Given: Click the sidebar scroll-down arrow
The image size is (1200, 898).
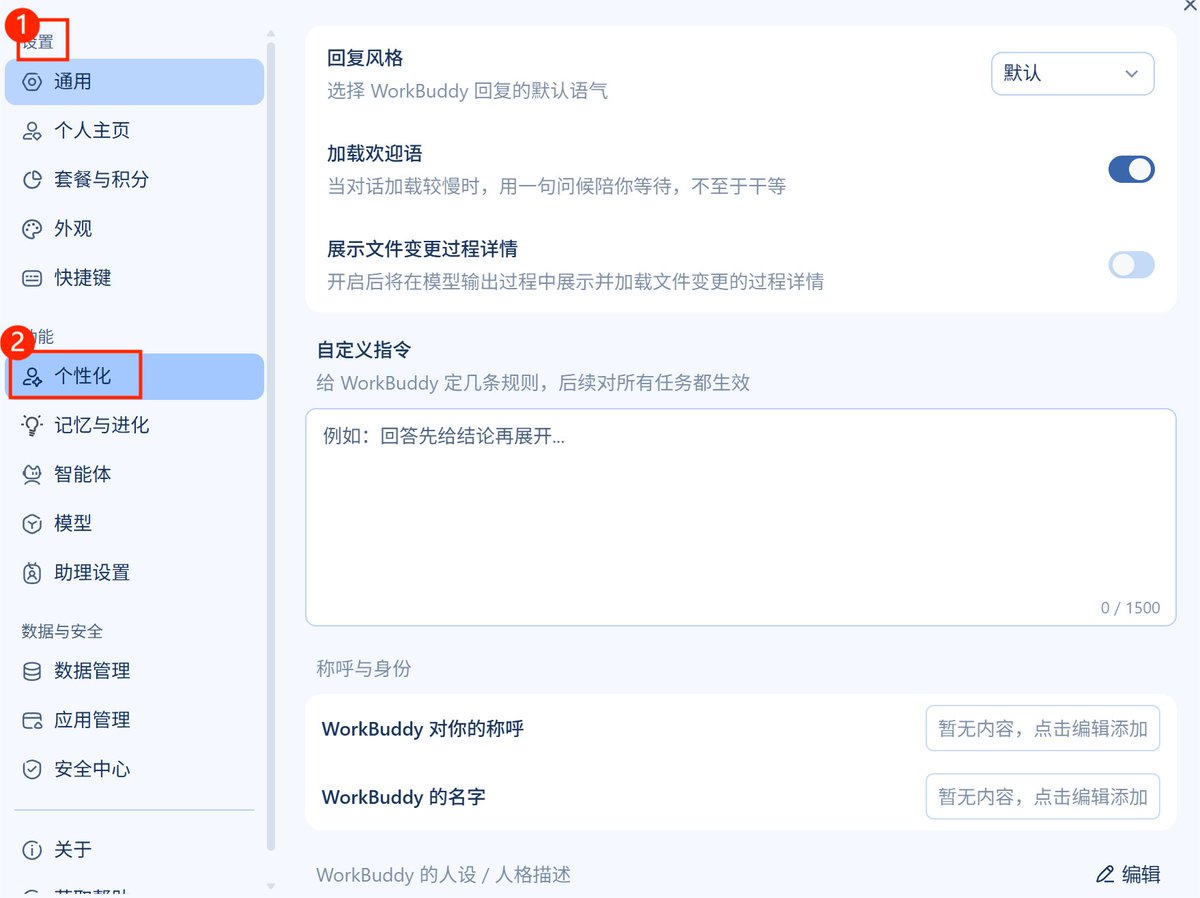Looking at the screenshot, I should (x=270, y=886).
